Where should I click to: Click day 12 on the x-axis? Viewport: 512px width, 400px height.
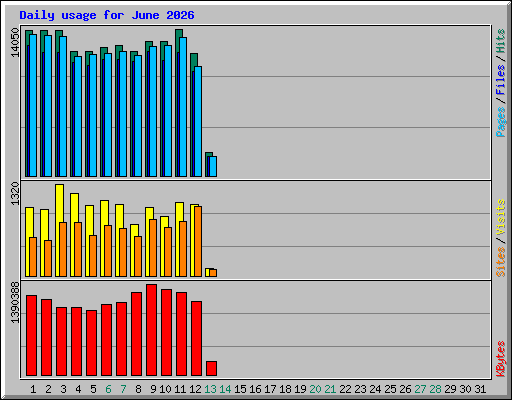coord(195,389)
